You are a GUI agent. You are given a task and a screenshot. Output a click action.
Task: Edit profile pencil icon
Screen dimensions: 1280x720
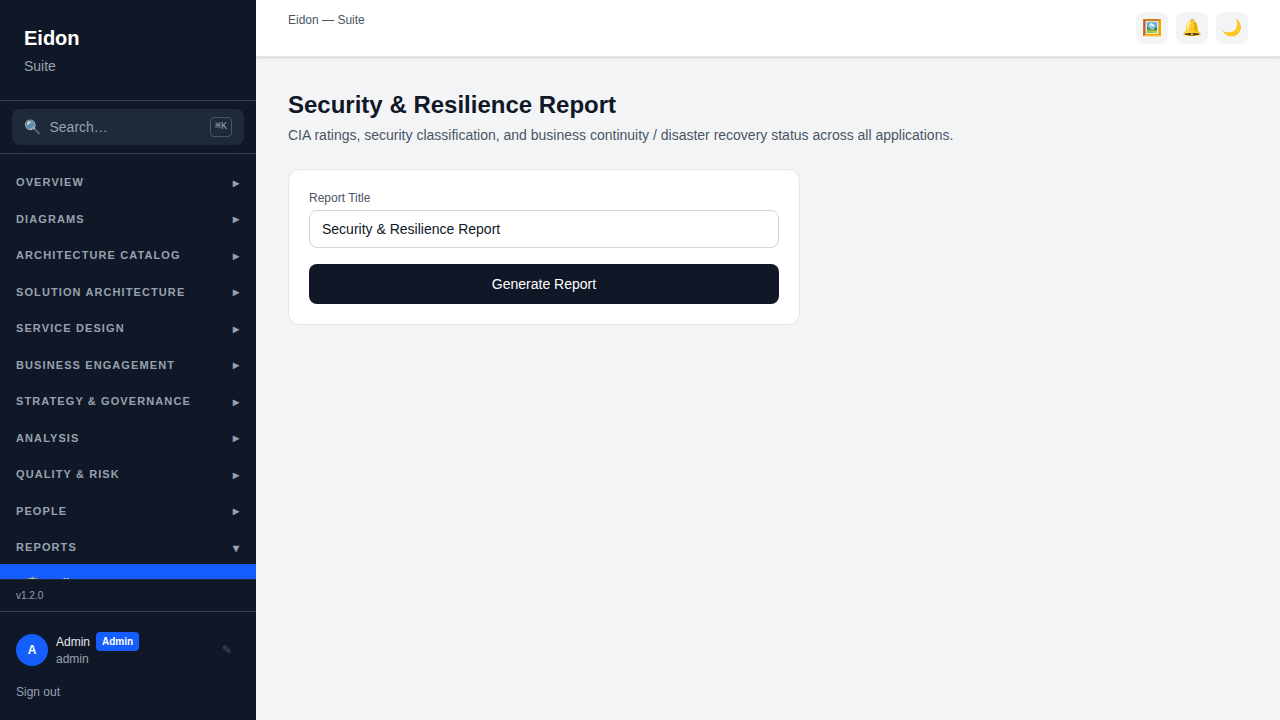click(227, 650)
